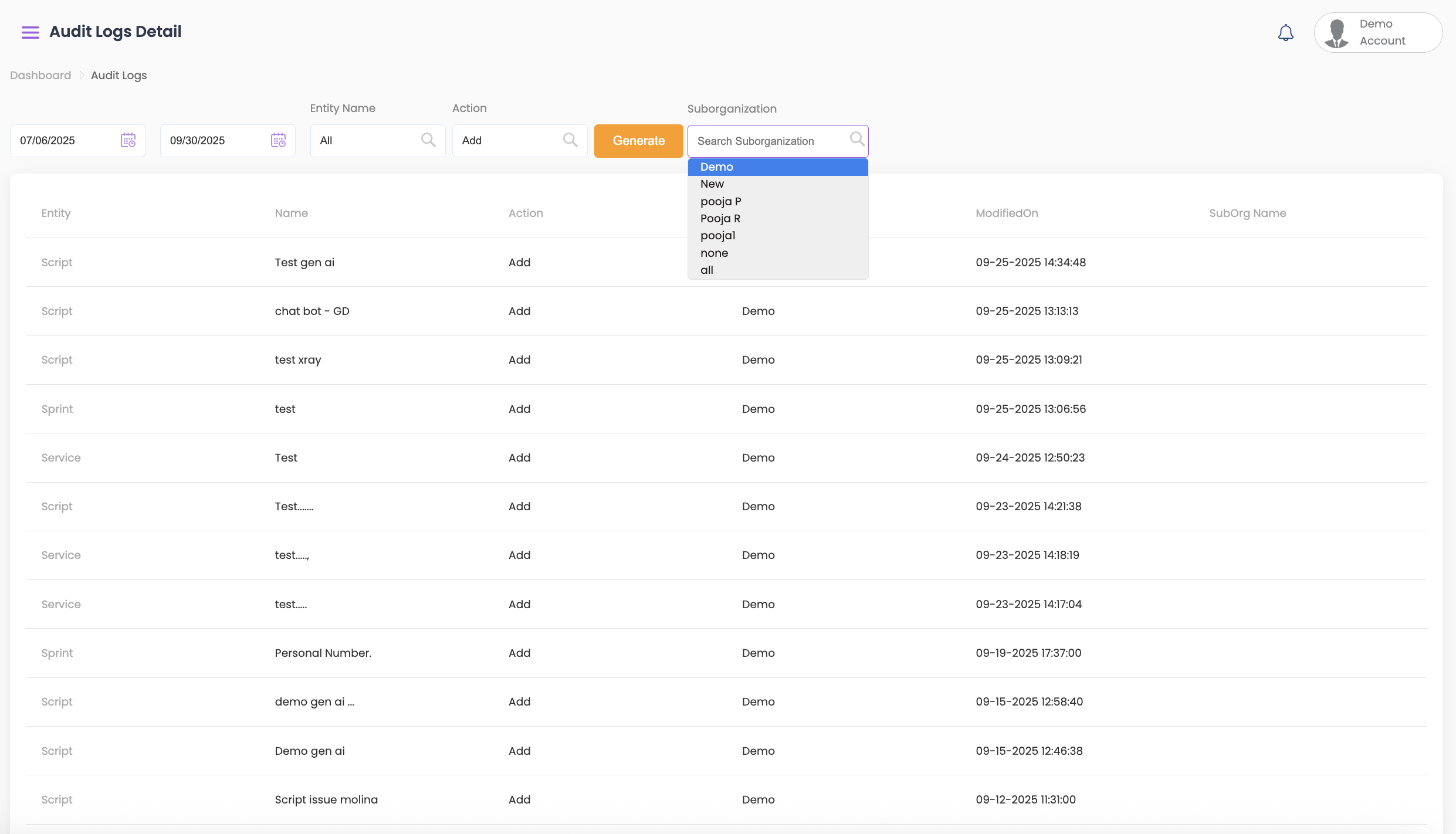This screenshot has height=834, width=1456.
Task: Select the all suborganization option
Action: pos(706,270)
